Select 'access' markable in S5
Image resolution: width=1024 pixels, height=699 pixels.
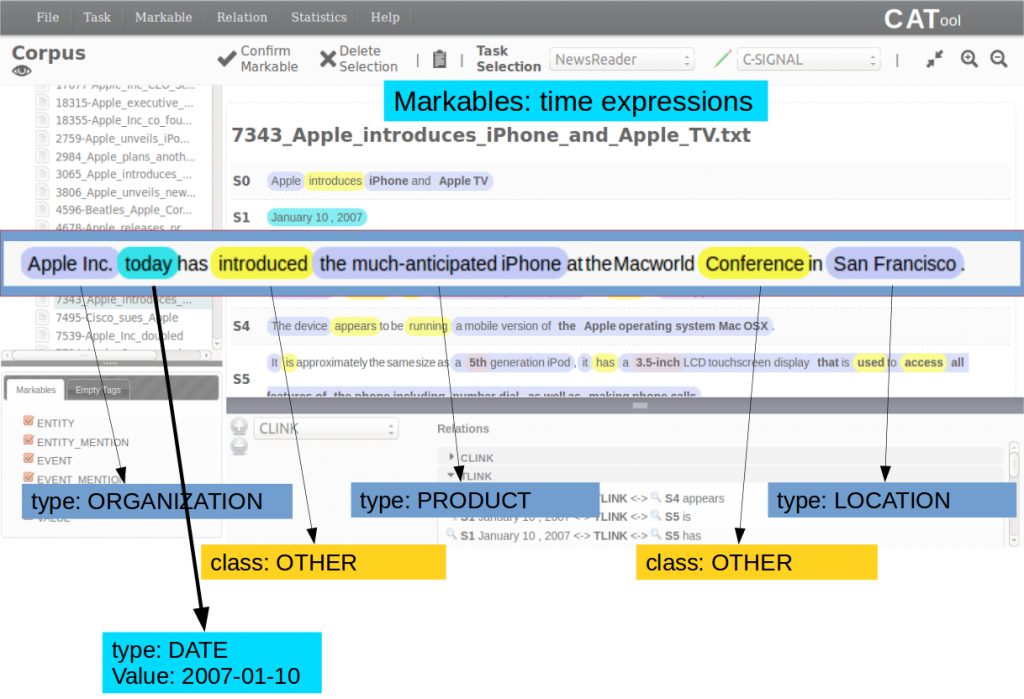pos(923,363)
